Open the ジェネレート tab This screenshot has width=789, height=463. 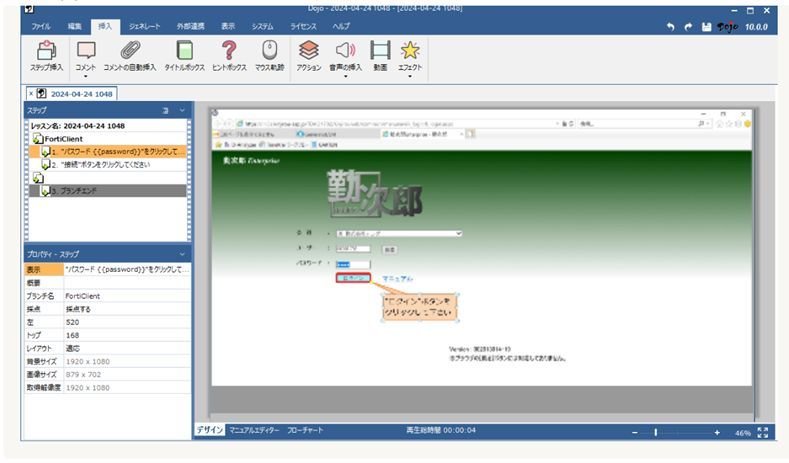[x=144, y=26]
